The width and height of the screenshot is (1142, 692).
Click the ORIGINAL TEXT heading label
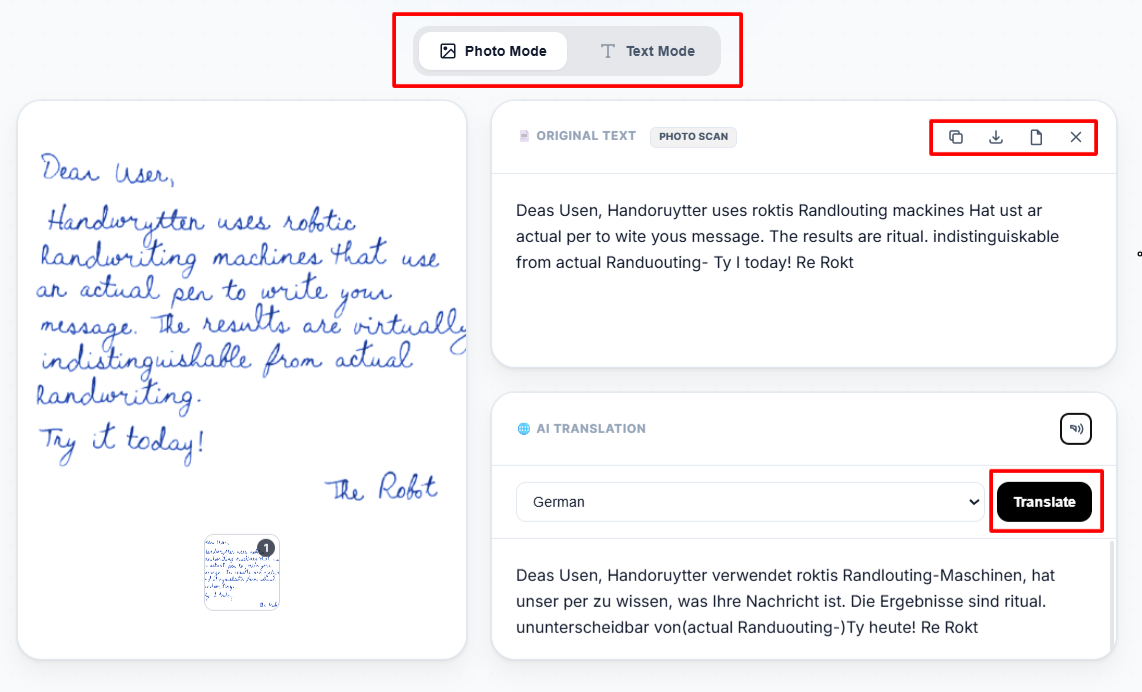586,135
